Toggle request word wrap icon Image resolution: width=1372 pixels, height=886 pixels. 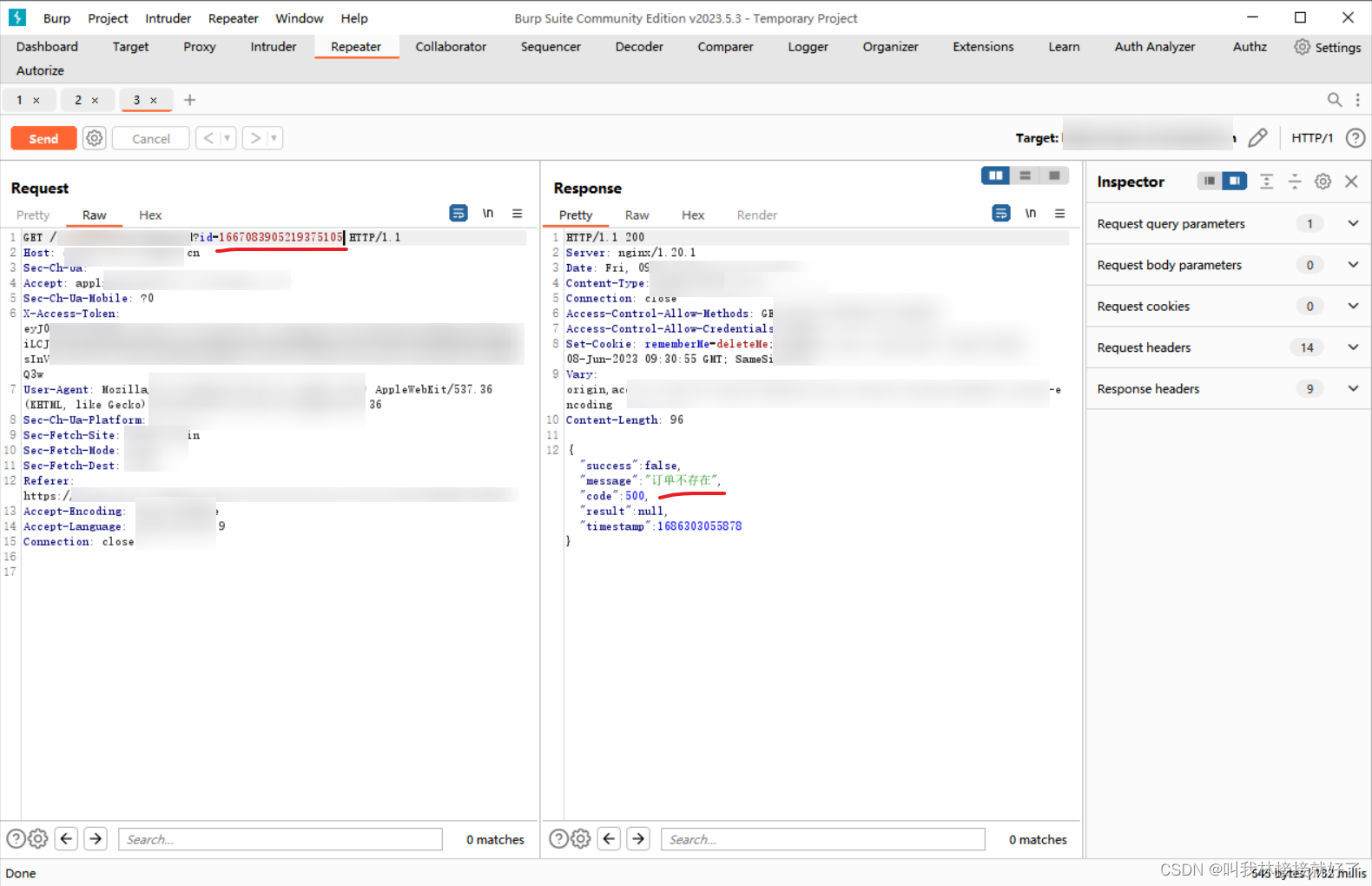pyautogui.click(x=458, y=213)
